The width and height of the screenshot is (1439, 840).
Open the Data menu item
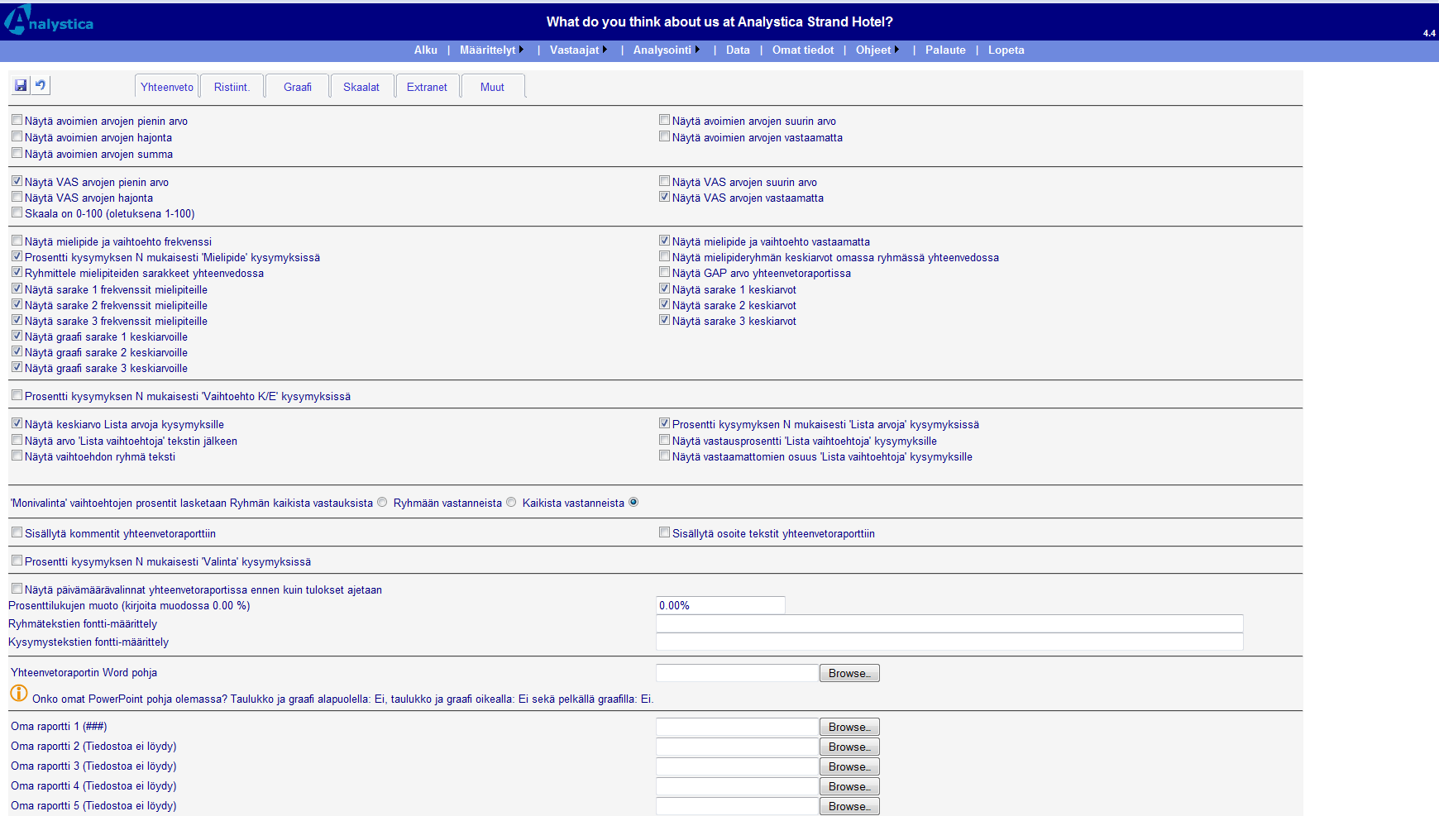pos(738,50)
